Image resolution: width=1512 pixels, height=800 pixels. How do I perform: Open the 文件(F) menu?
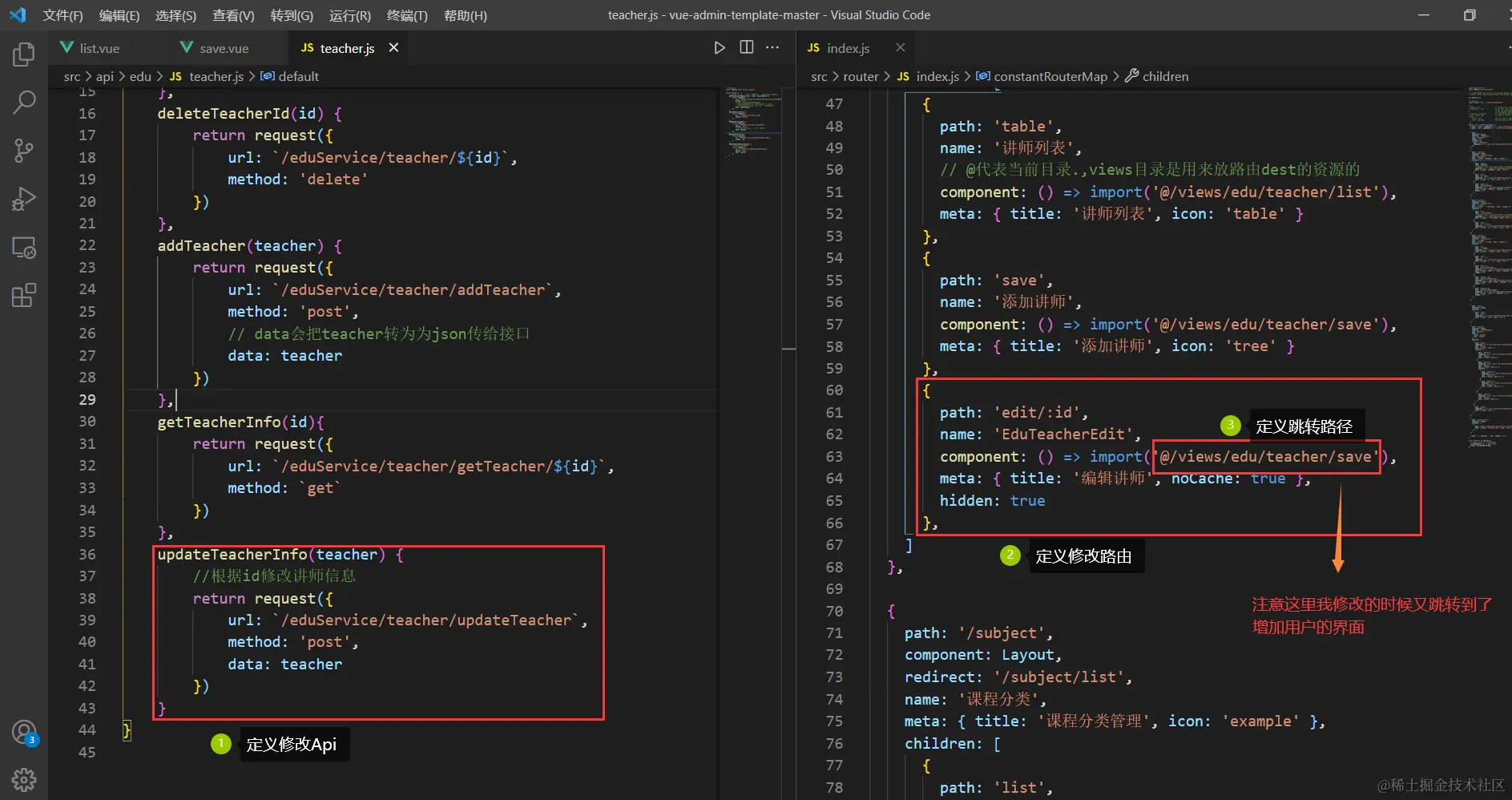(x=62, y=15)
